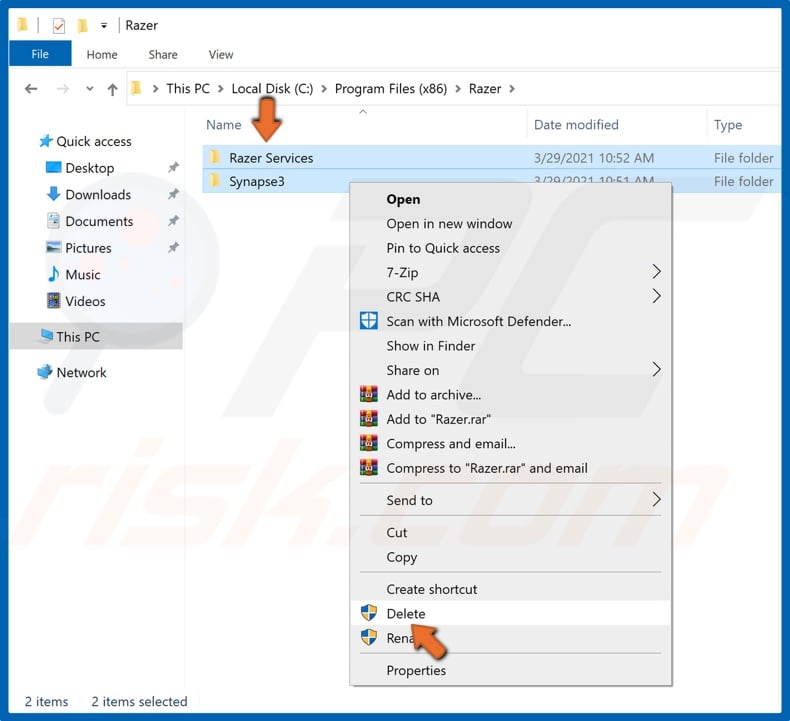Choose Open from the context menu
Viewport: 790px width, 721px height.
click(x=510, y=200)
